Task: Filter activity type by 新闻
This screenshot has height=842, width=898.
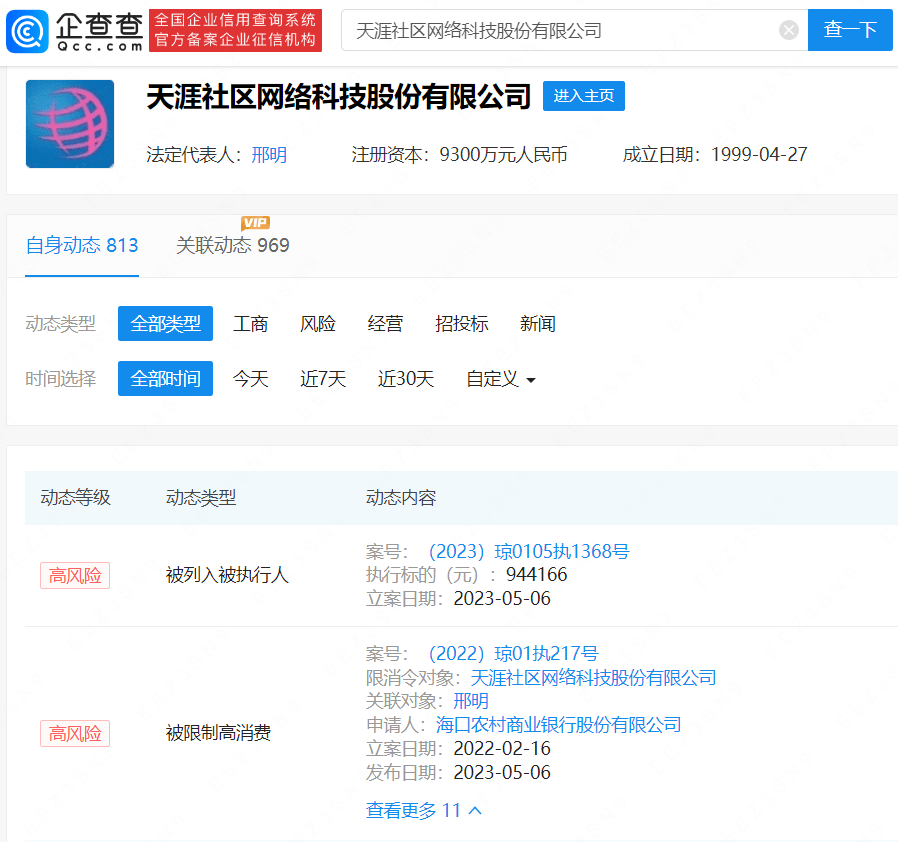Action: [538, 324]
